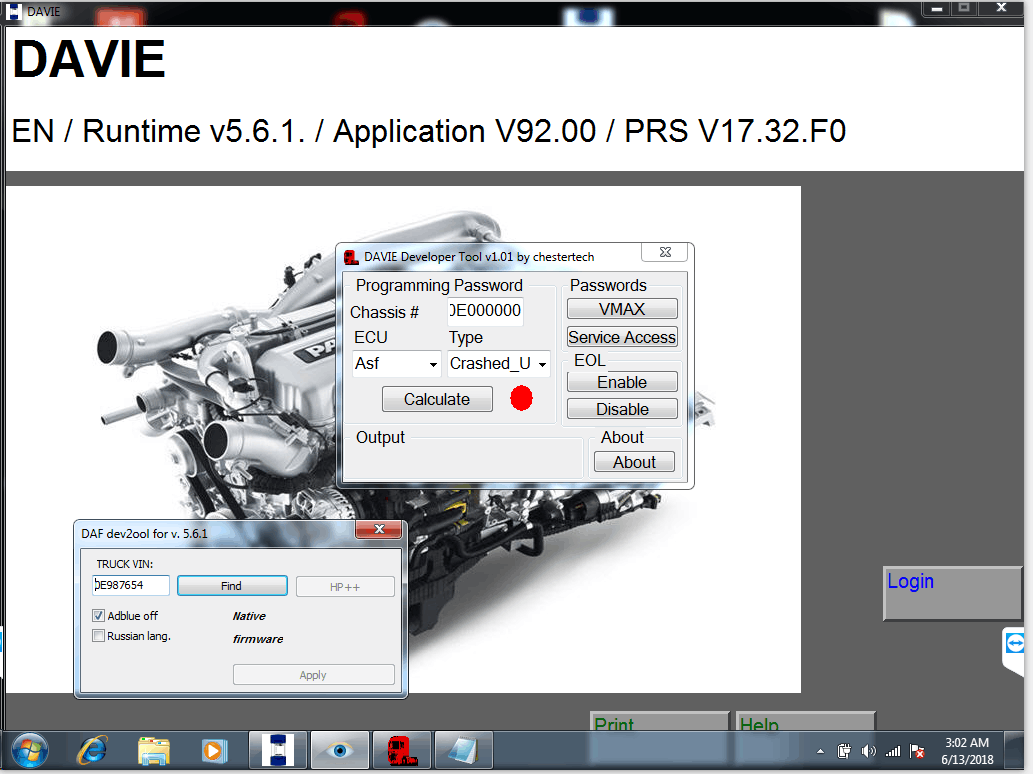Click the volume speaker tray icon
This screenshot has width=1033, height=774.
pyautogui.click(x=868, y=751)
